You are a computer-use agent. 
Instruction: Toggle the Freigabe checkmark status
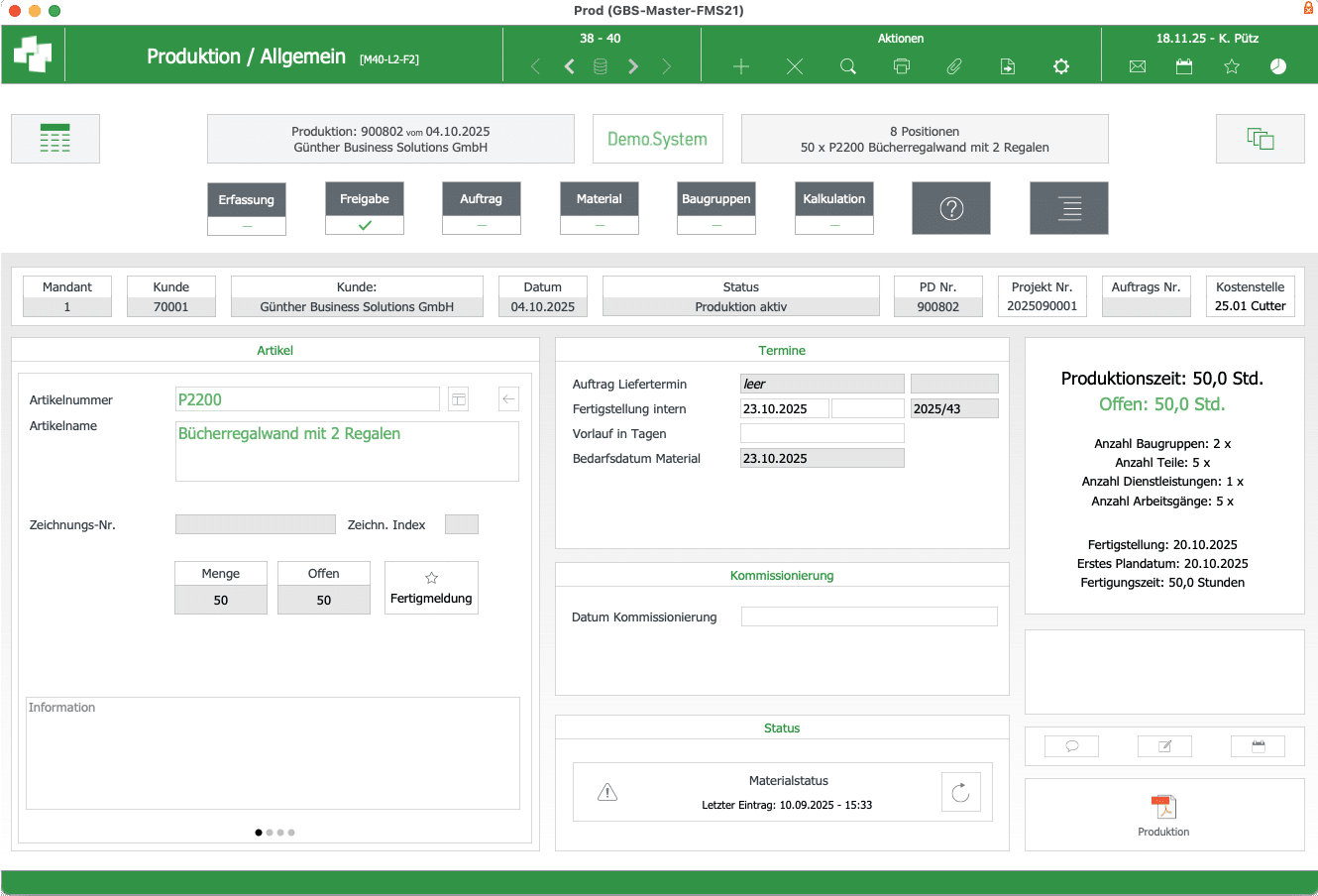365,225
